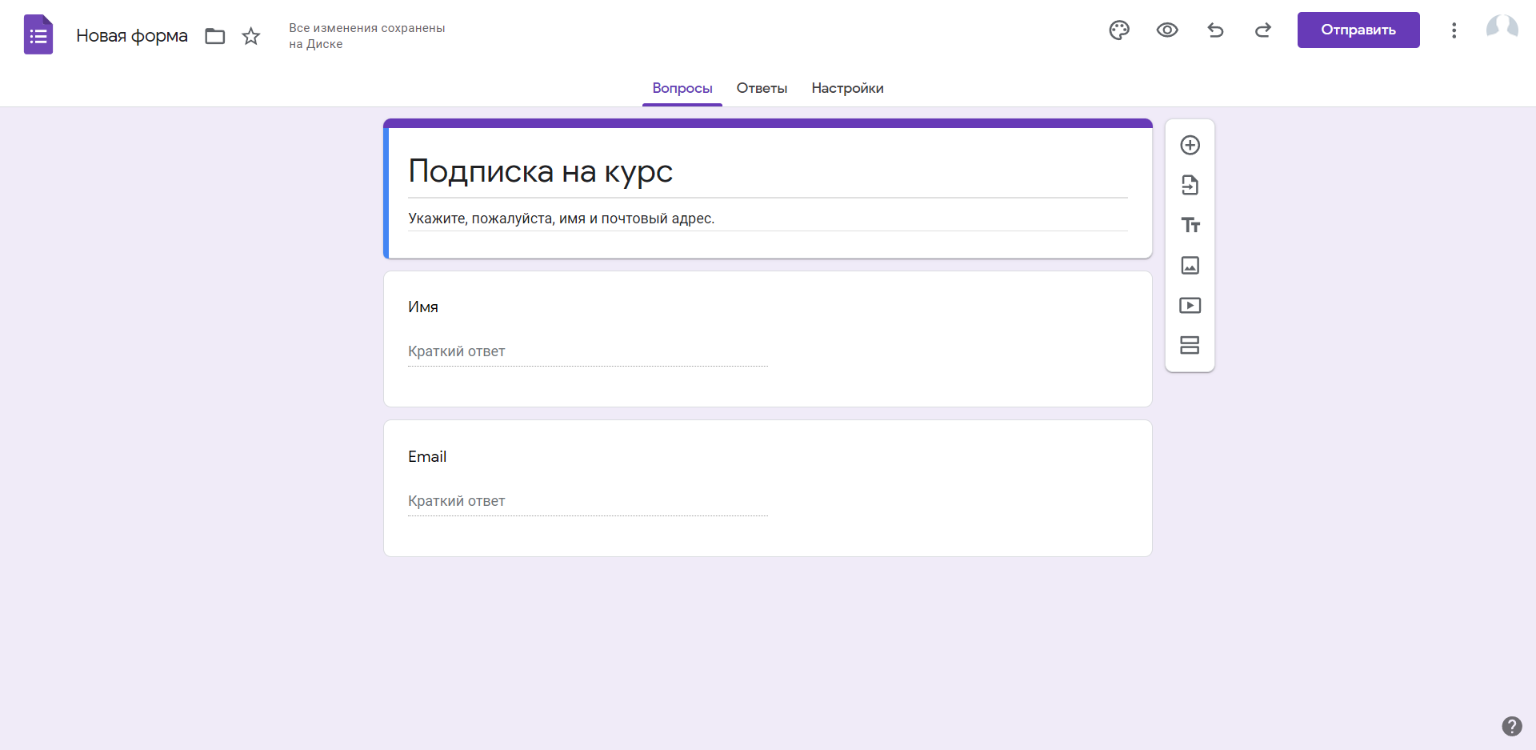Add a new question with plus icon
The image size is (1536, 750).
click(1190, 145)
